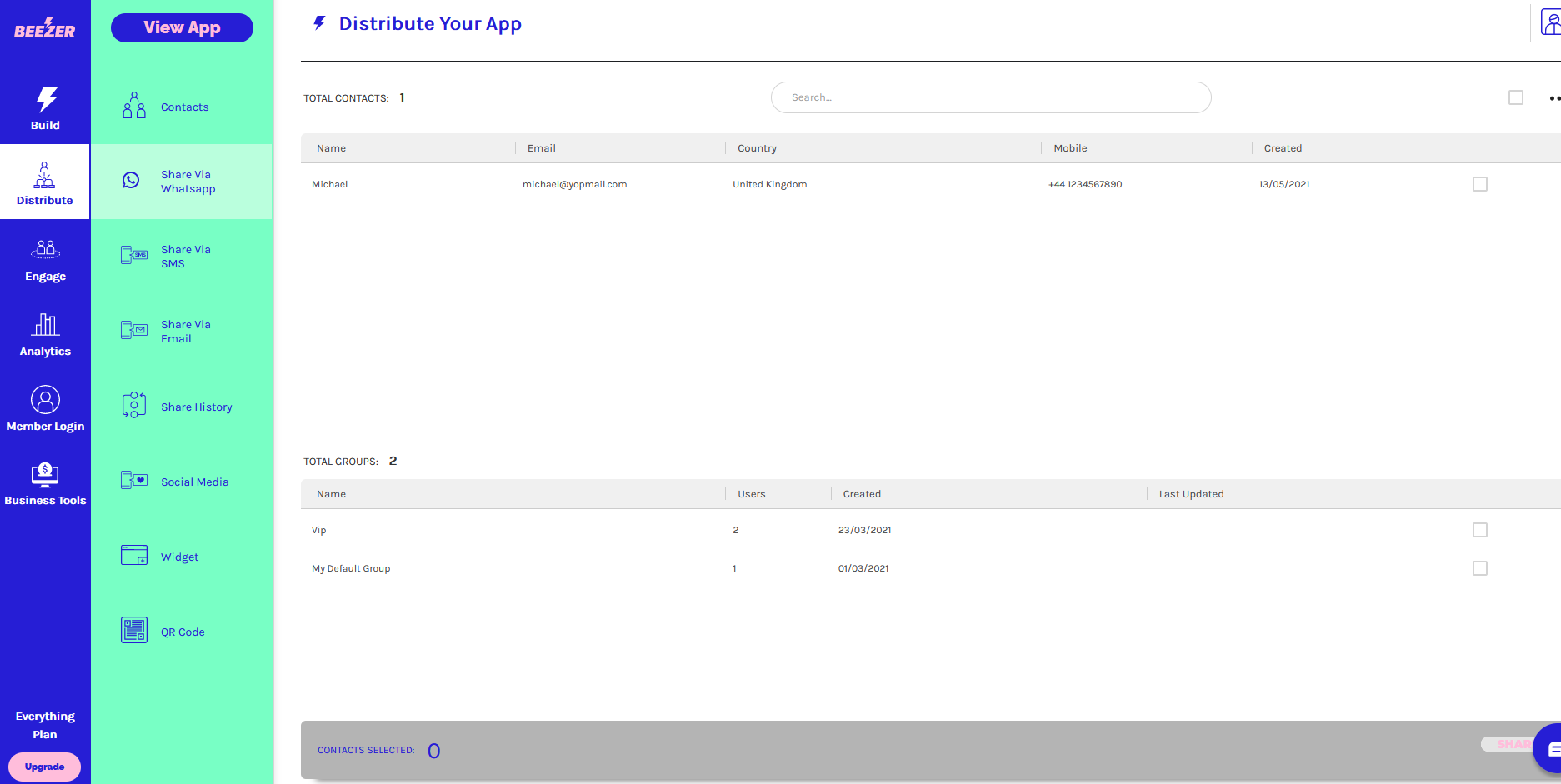Open the three-dots options menu

pos(1554,98)
